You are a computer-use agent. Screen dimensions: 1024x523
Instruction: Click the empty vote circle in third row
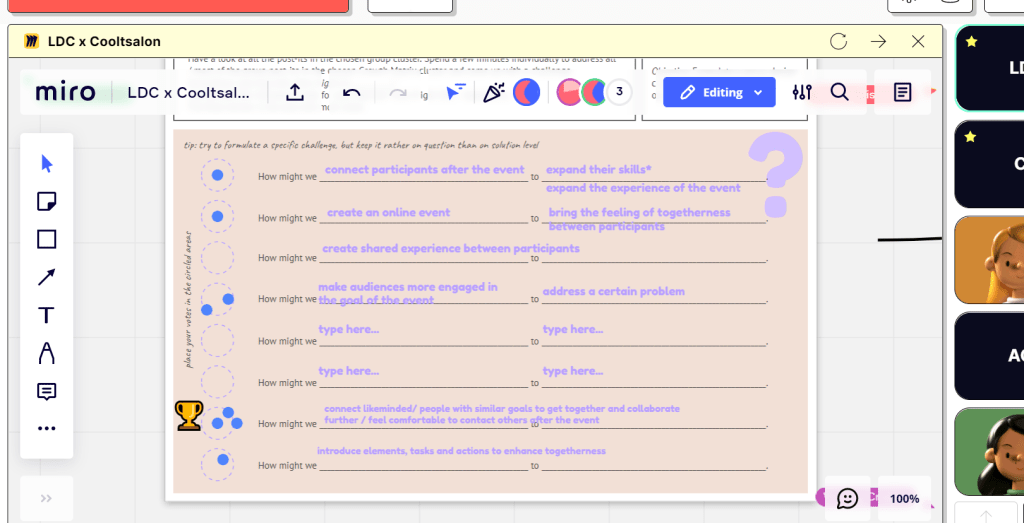217,258
